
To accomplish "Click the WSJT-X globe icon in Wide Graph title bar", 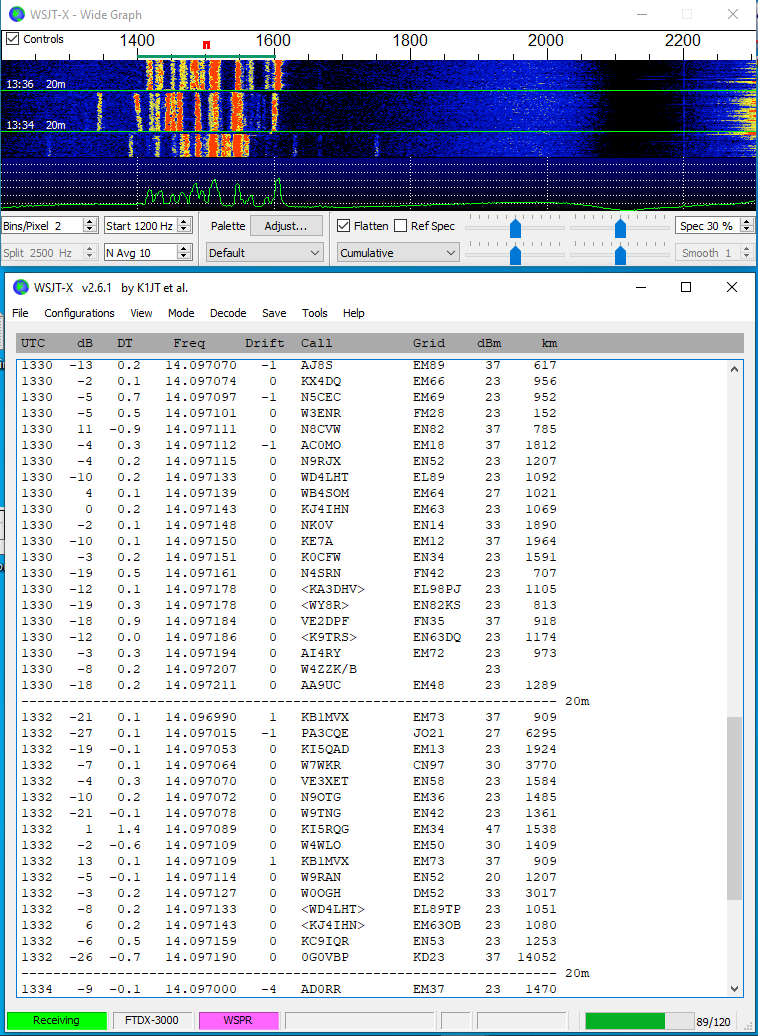I will pyautogui.click(x=17, y=14).
